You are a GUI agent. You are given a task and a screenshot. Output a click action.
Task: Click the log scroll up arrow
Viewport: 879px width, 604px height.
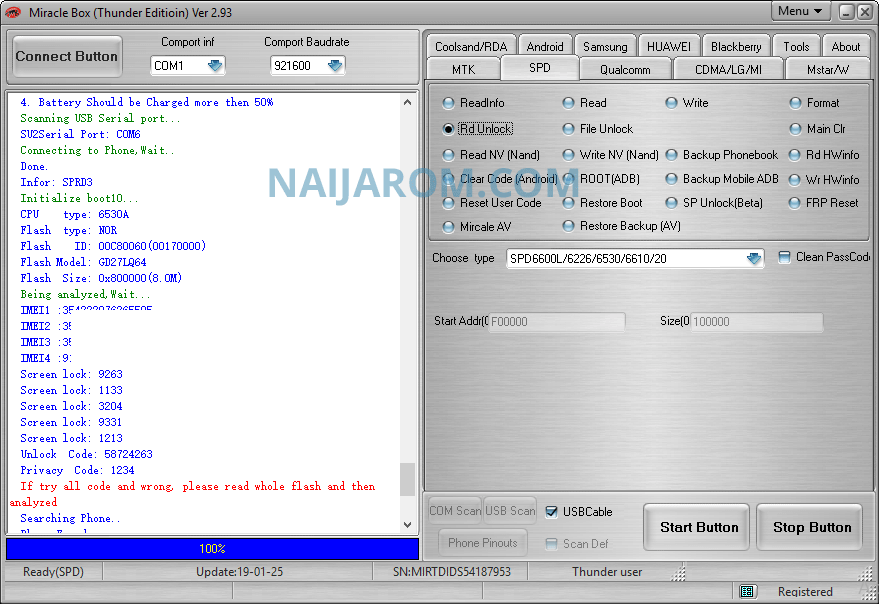tap(408, 102)
